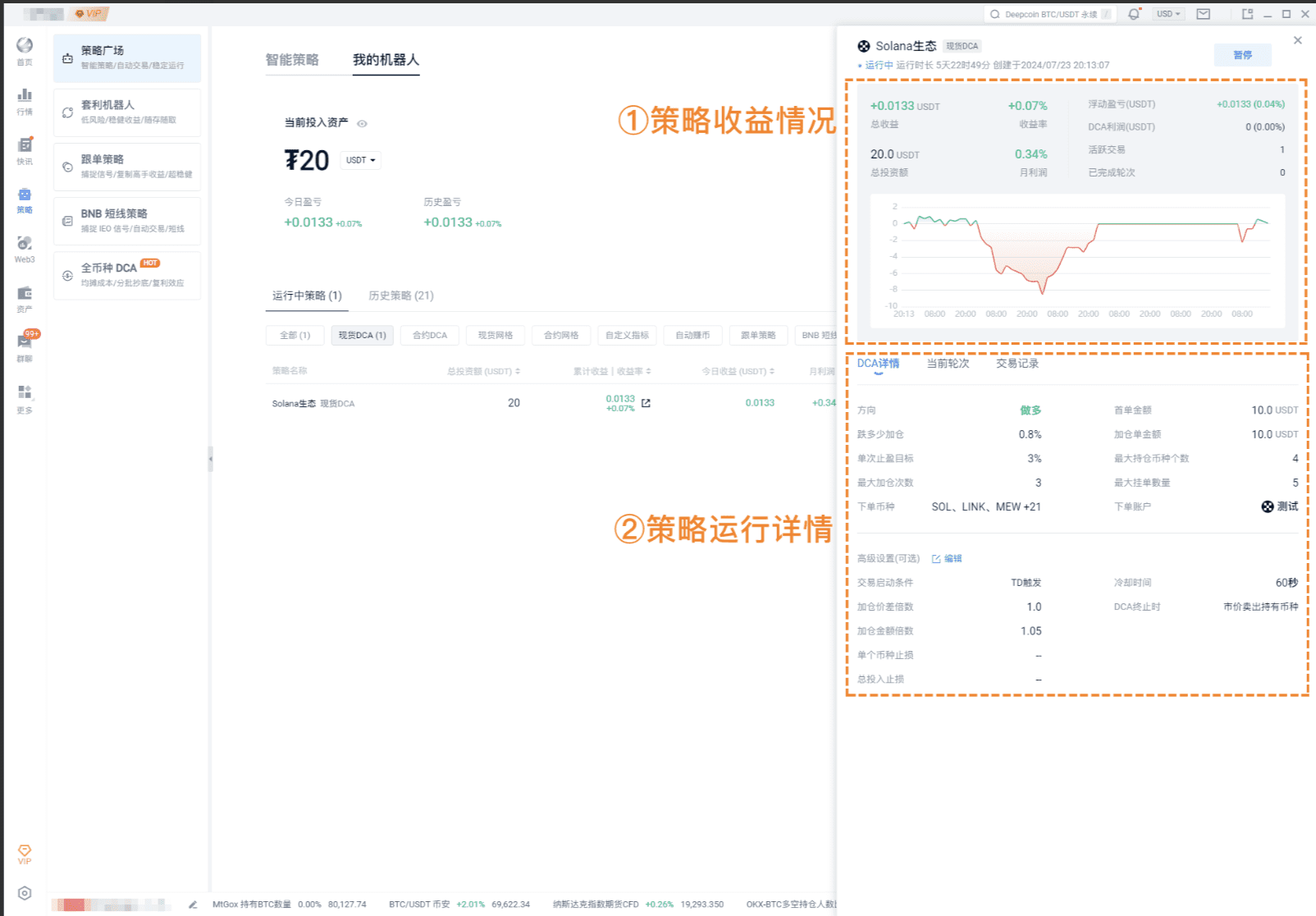
Task: Open 全币种 DCA menu card
Action: coord(127,275)
